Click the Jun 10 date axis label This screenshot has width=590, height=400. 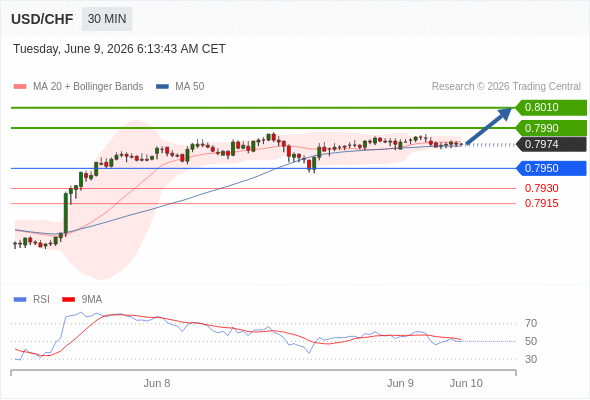(x=466, y=383)
